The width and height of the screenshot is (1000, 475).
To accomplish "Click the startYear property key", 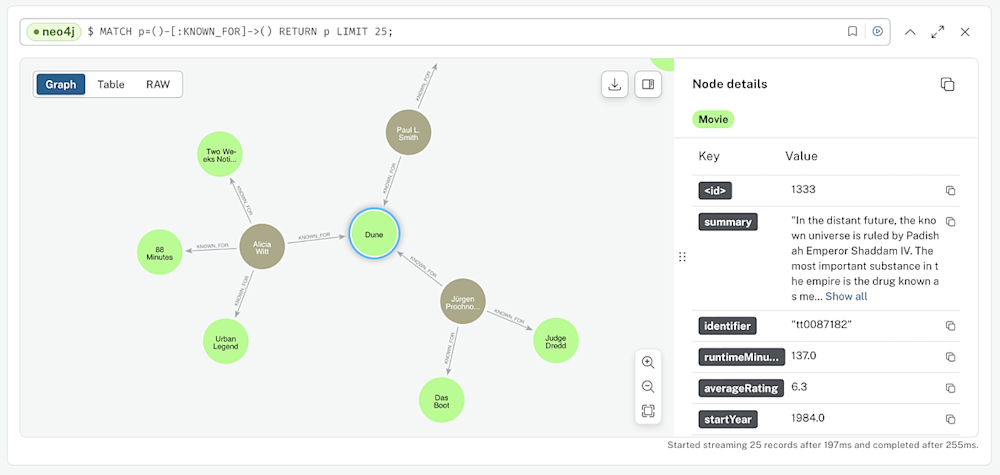I will point(728,419).
